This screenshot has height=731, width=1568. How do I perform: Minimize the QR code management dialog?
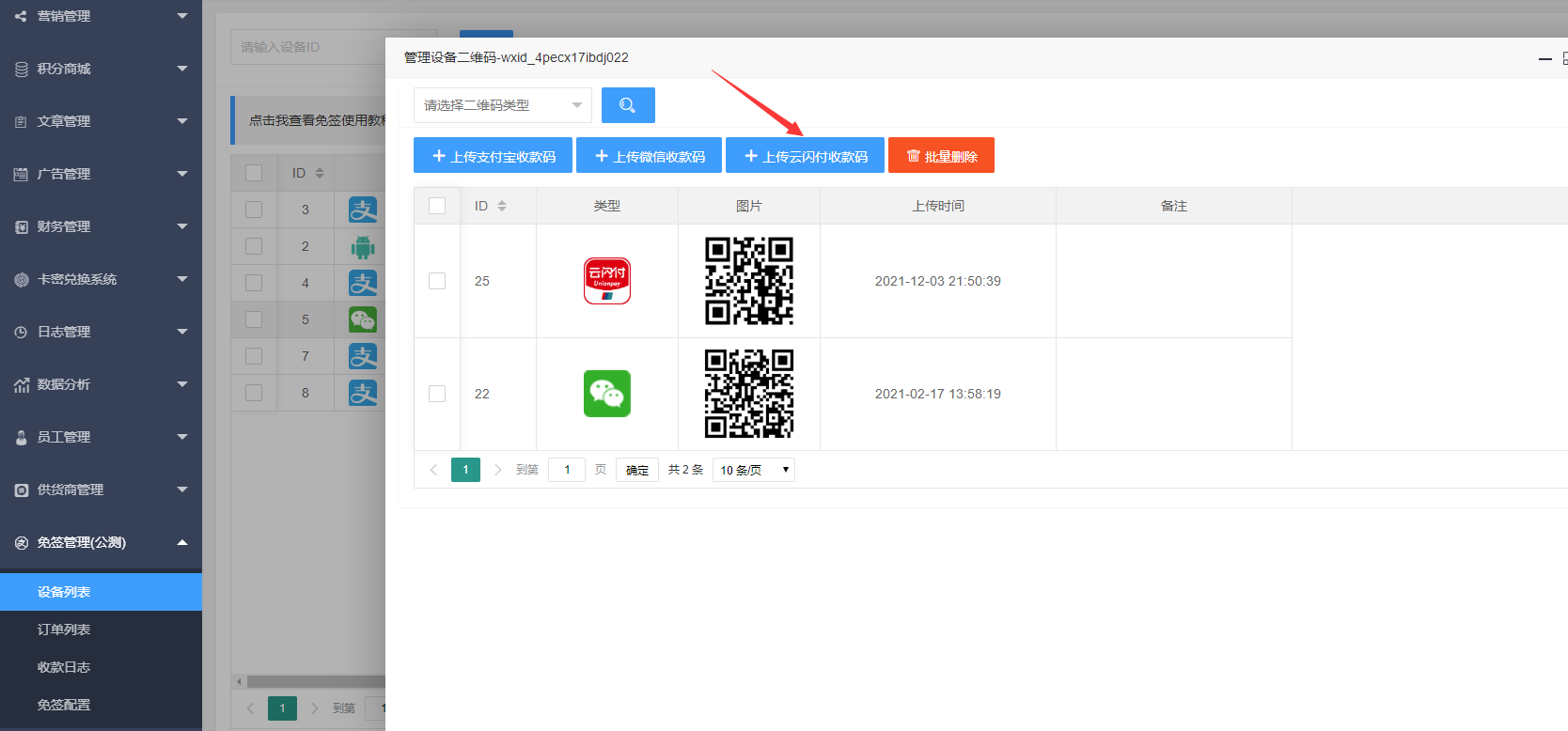pyautogui.click(x=1544, y=58)
